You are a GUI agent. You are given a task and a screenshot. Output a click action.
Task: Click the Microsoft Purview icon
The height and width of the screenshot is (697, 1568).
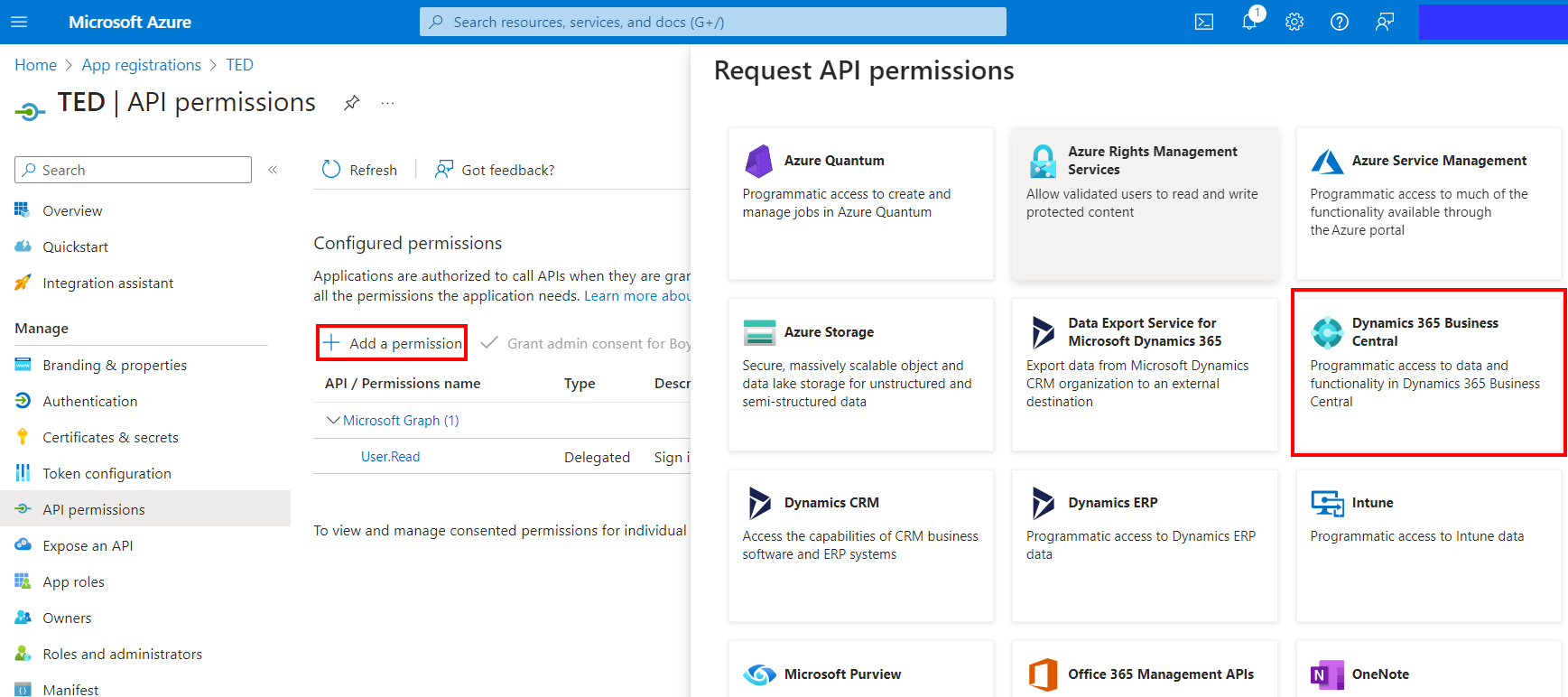(x=759, y=674)
